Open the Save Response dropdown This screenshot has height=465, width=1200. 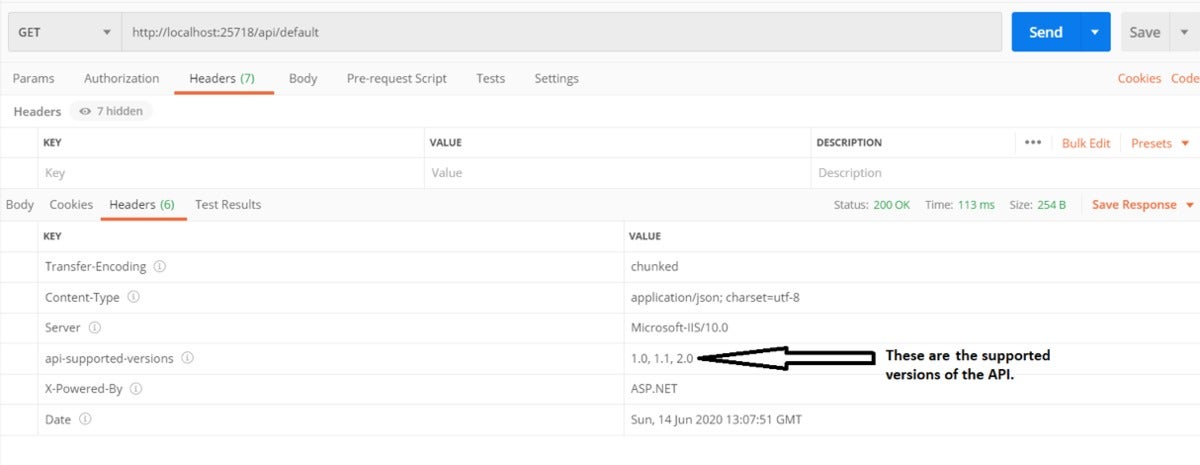click(1143, 204)
